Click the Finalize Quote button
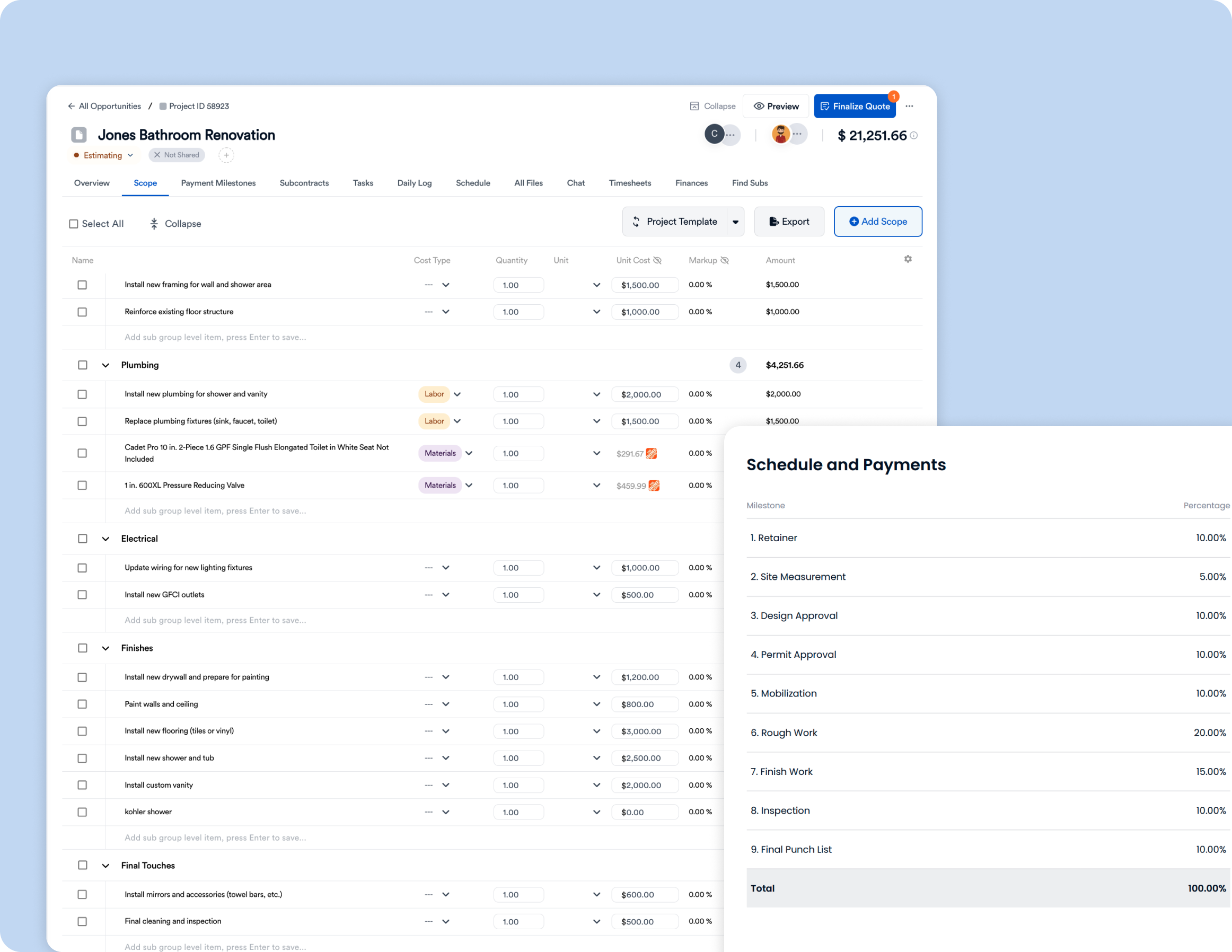The height and width of the screenshot is (952, 1232). (854, 106)
